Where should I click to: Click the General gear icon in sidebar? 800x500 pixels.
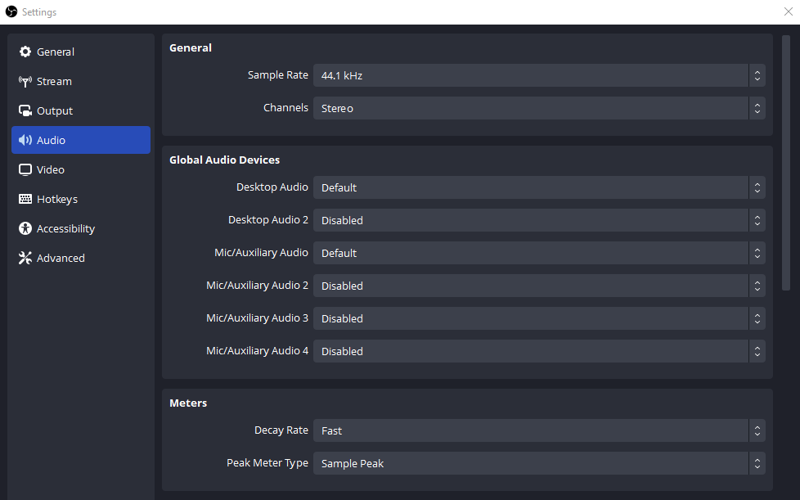(x=25, y=52)
